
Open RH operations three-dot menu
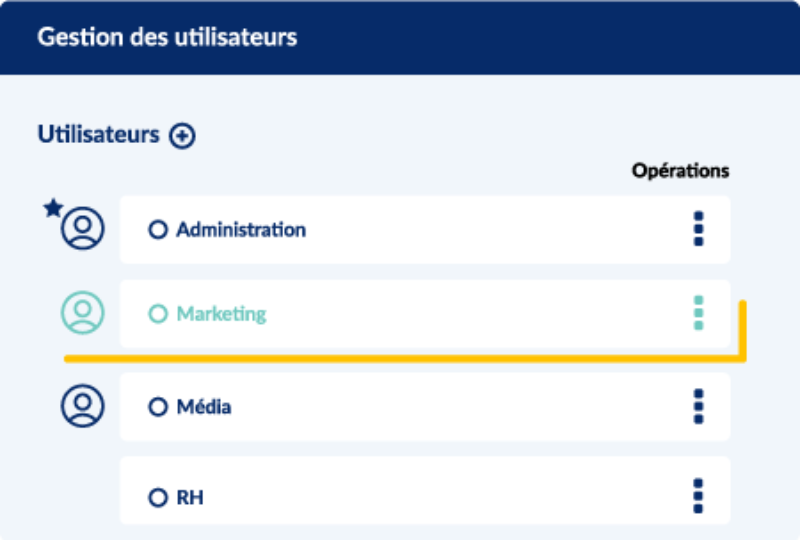point(698,496)
